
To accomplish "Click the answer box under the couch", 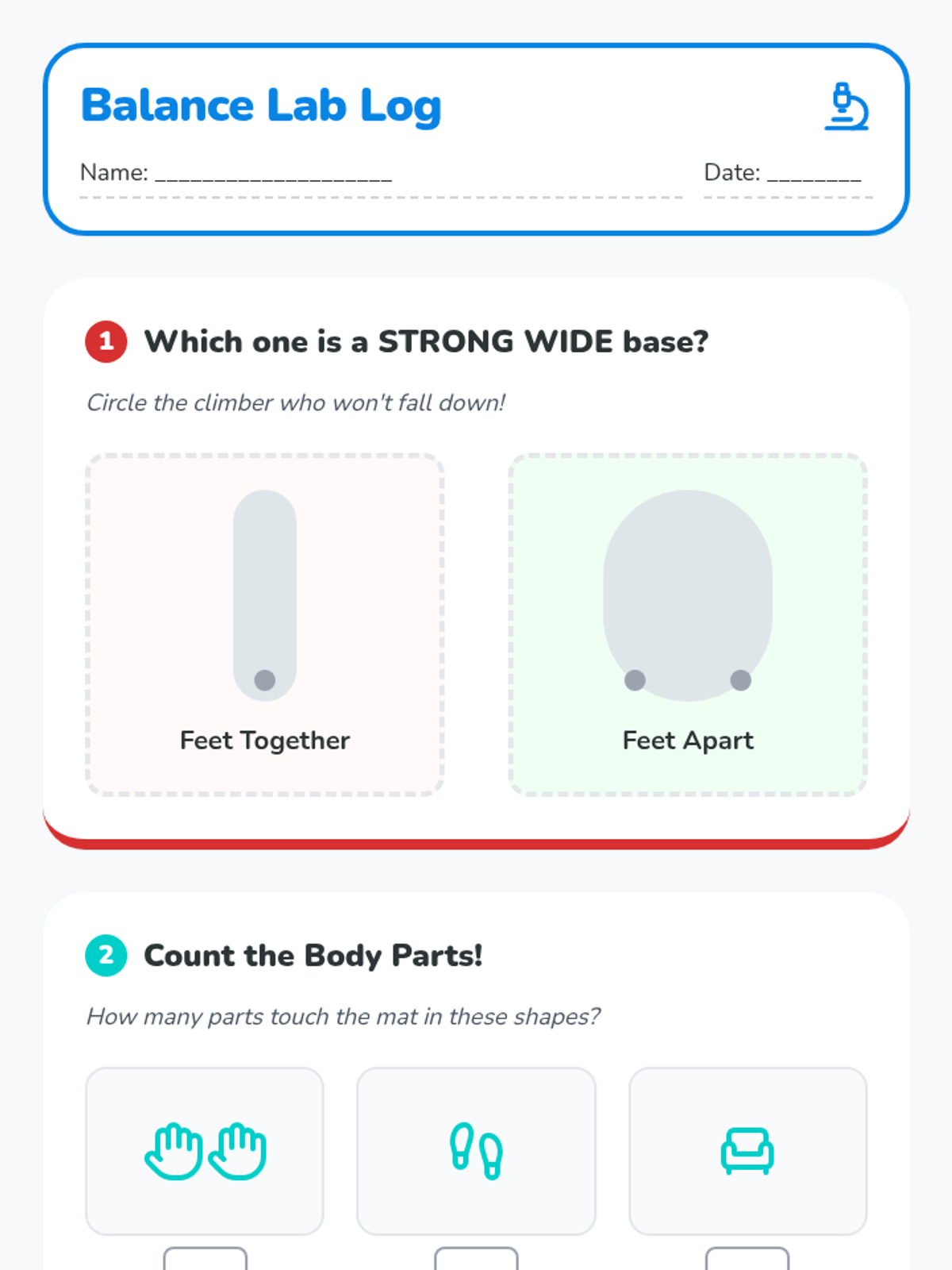I will [747, 1259].
